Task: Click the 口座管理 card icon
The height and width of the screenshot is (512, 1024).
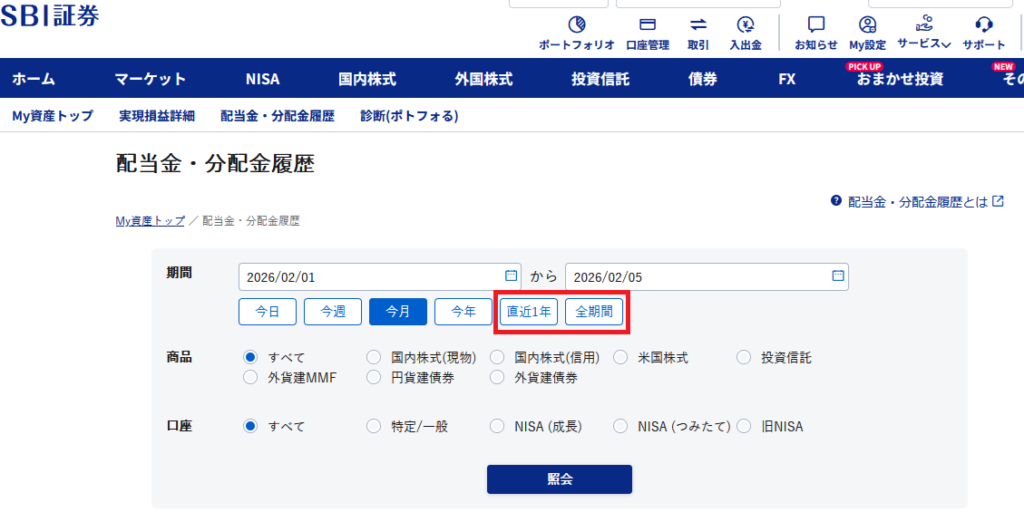Action: tap(647, 25)
